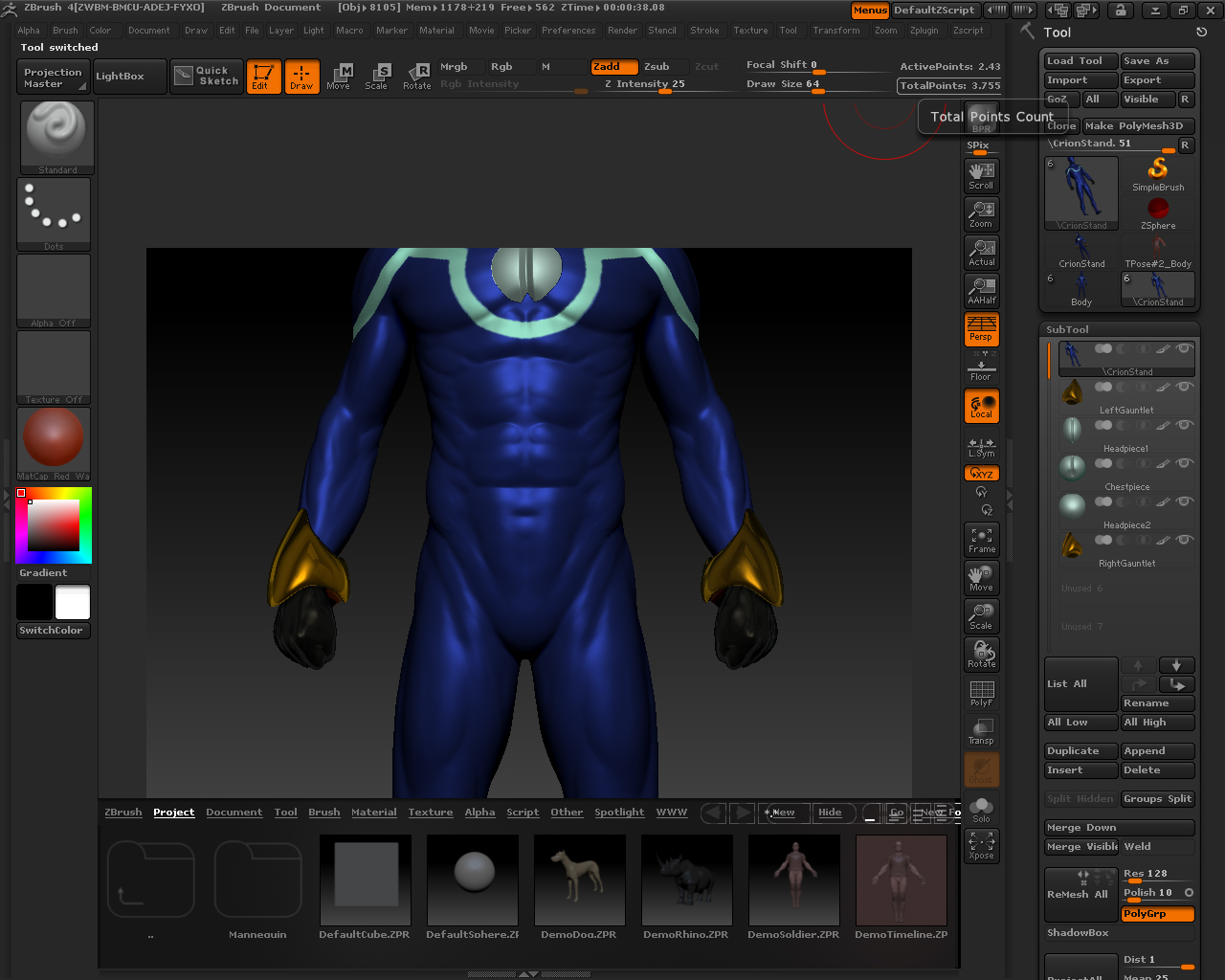Toggle Solo mode
1225x980 pixels.
tap(982, 808)
